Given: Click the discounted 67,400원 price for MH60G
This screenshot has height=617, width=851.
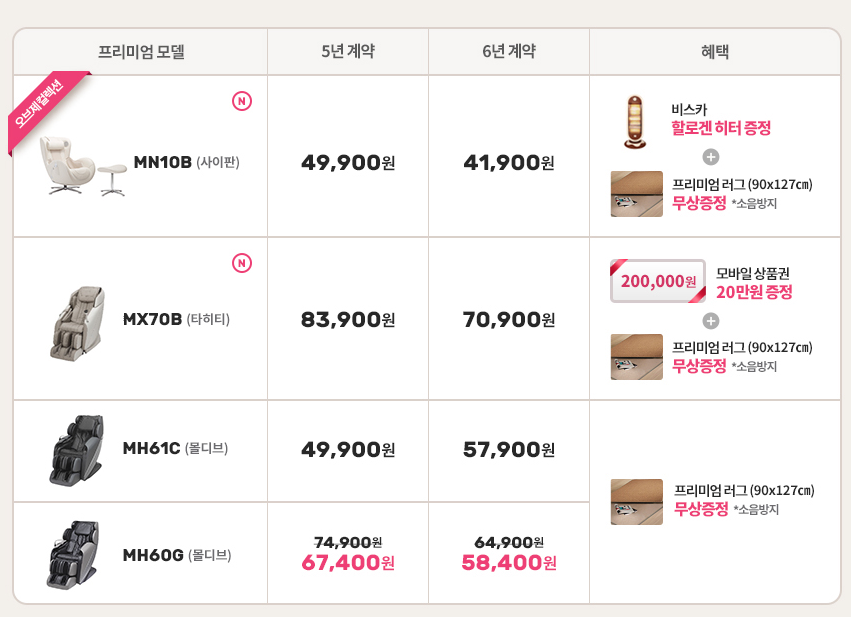Looking at the screenshot, I should (348, 563).
